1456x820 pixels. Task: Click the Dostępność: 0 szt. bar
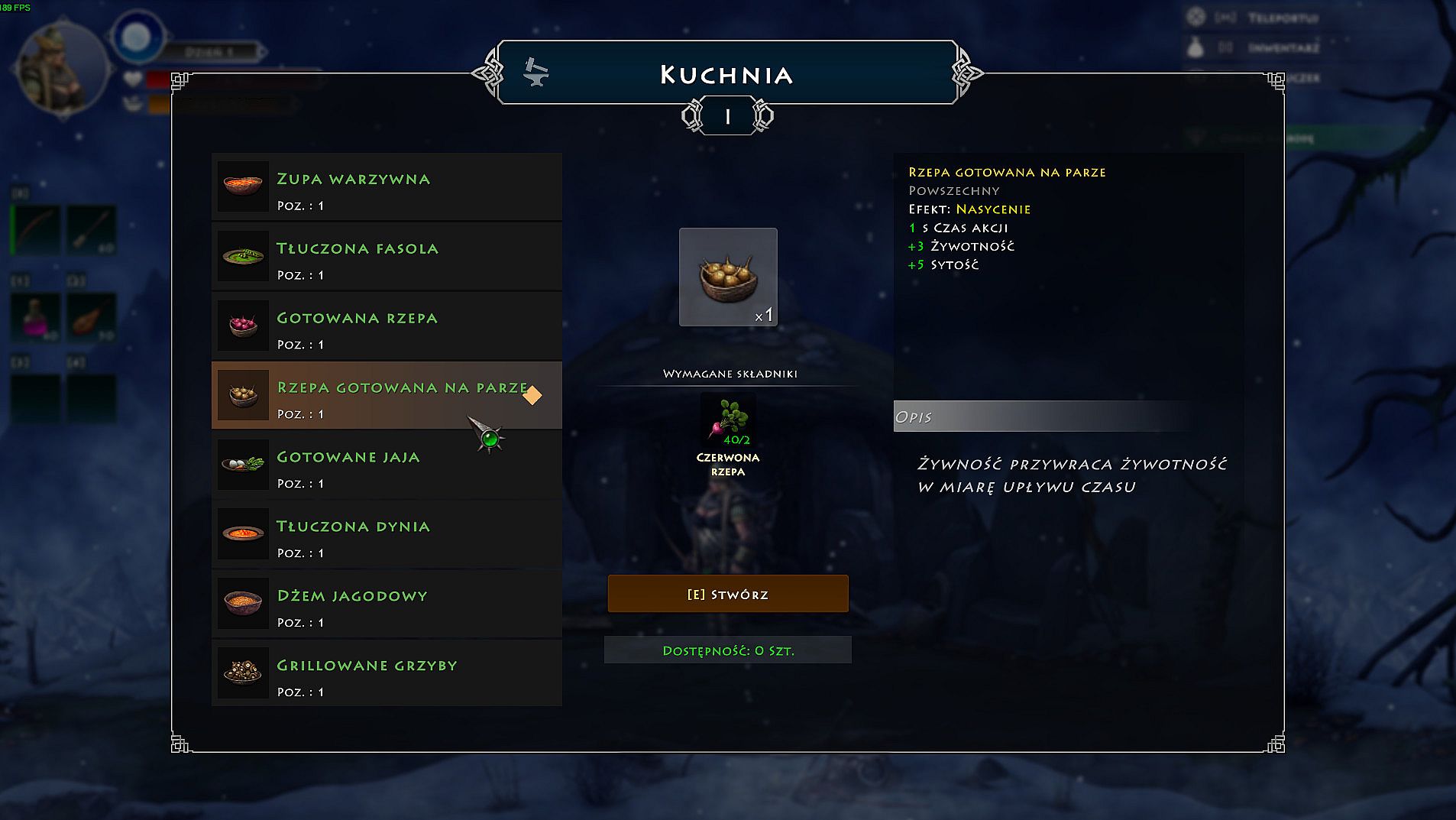coord(728,650)
